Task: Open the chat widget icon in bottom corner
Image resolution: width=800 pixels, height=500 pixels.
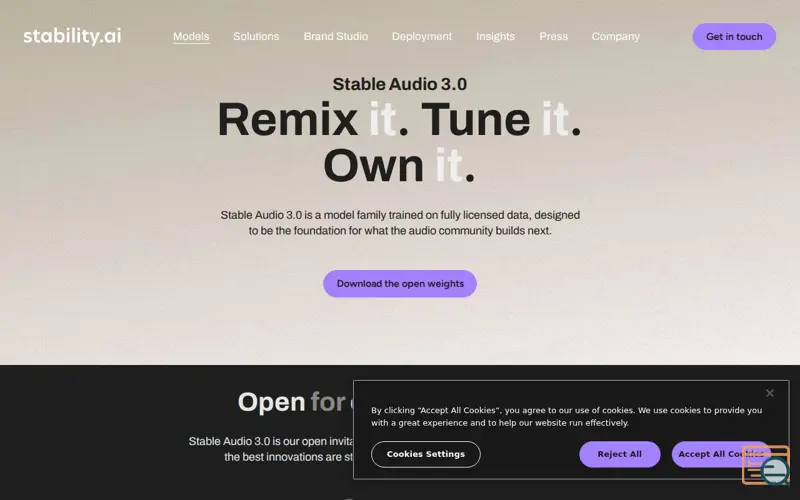Action: pyautogui.click(x=766, y=465)
